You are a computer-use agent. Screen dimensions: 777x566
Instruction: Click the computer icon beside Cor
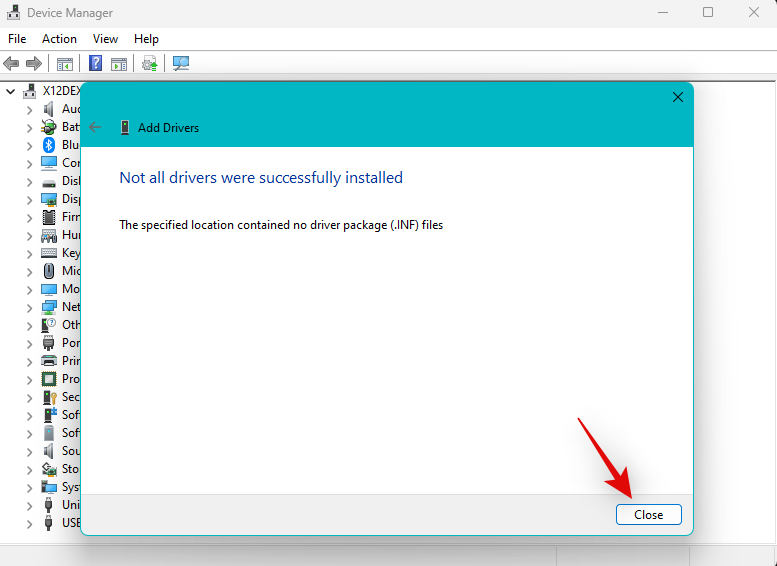coord(49,163)
